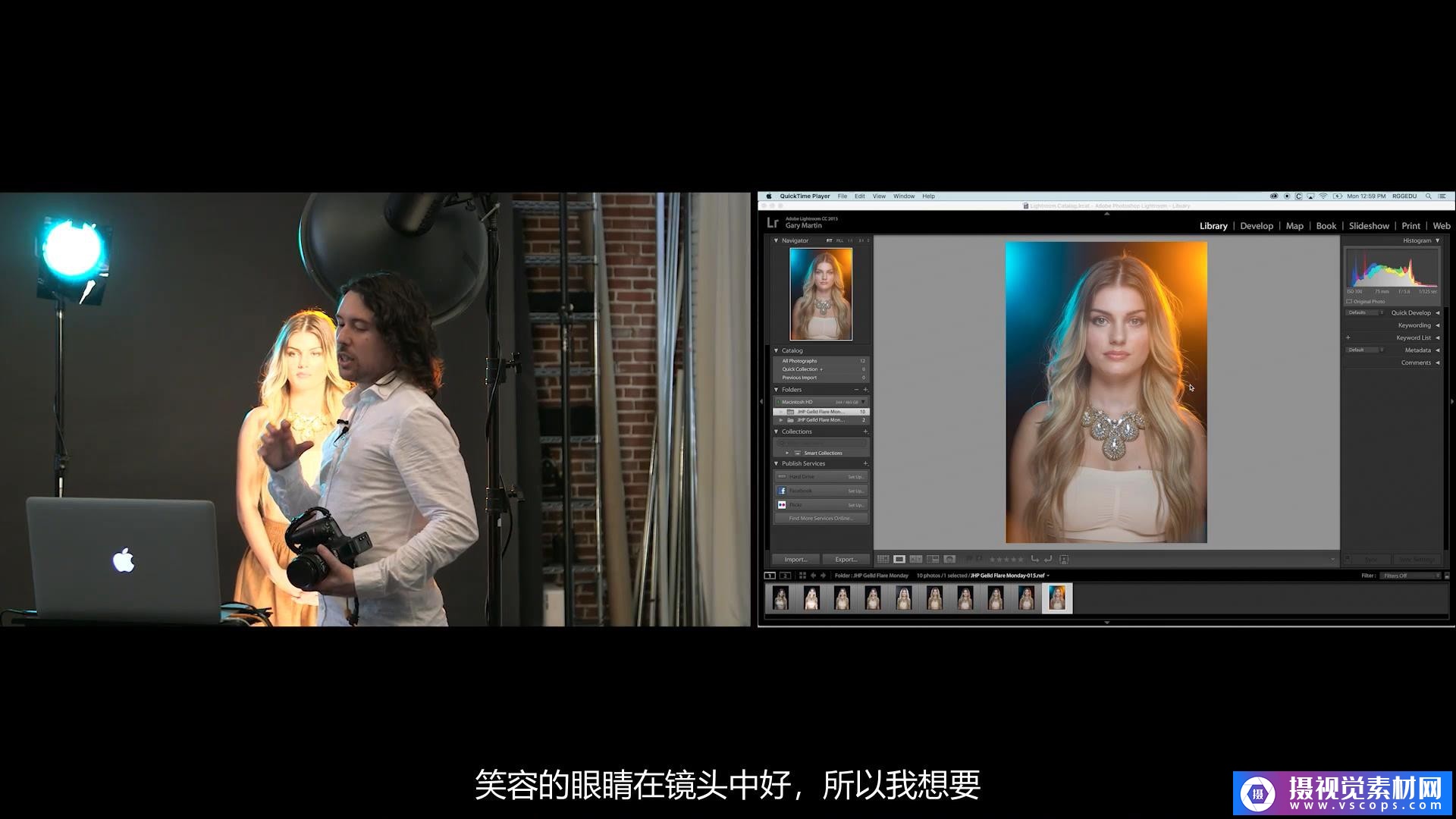
Task: Click the rotate photo clockwise arrow icon
Action: (1048, 560)
